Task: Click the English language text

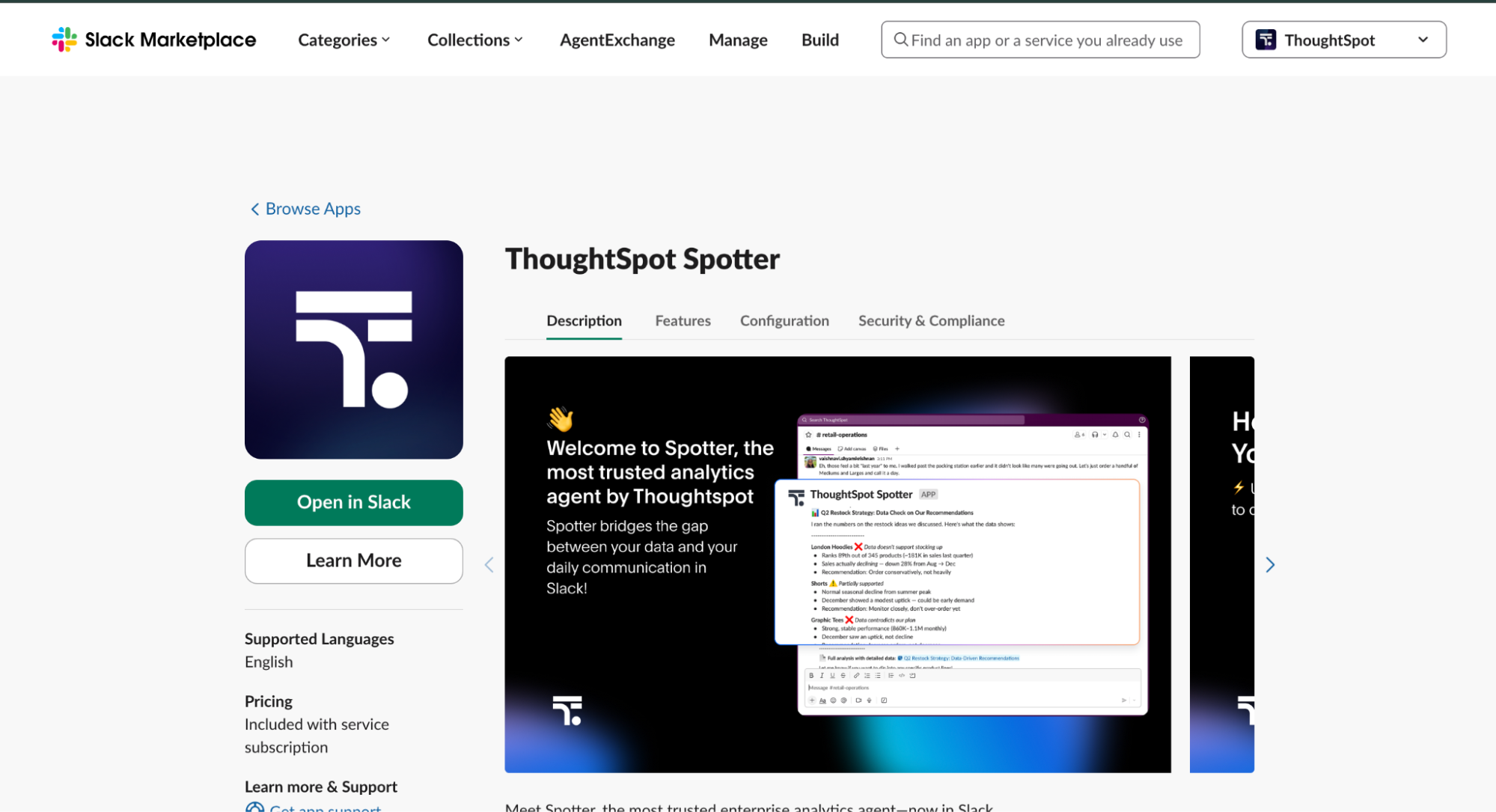Action: [269, 662]
